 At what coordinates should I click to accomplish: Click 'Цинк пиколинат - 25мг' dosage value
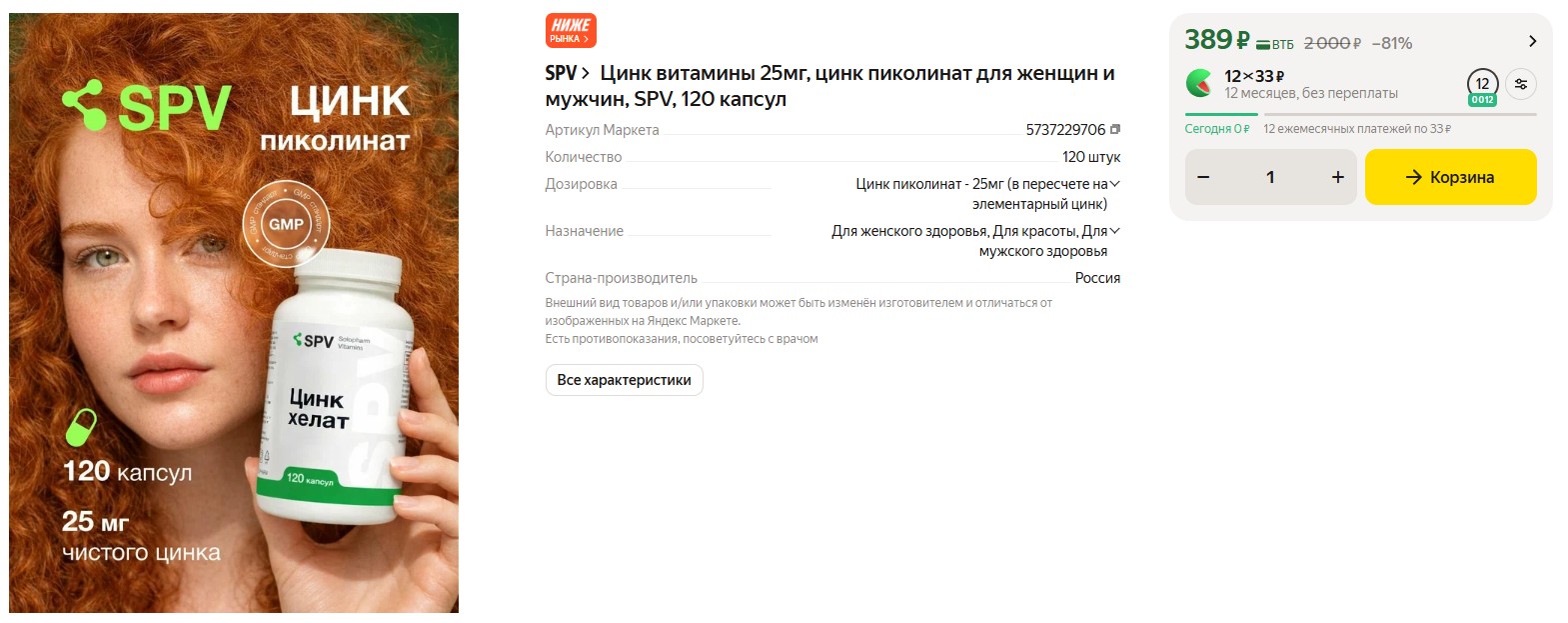tap(929, 184)
